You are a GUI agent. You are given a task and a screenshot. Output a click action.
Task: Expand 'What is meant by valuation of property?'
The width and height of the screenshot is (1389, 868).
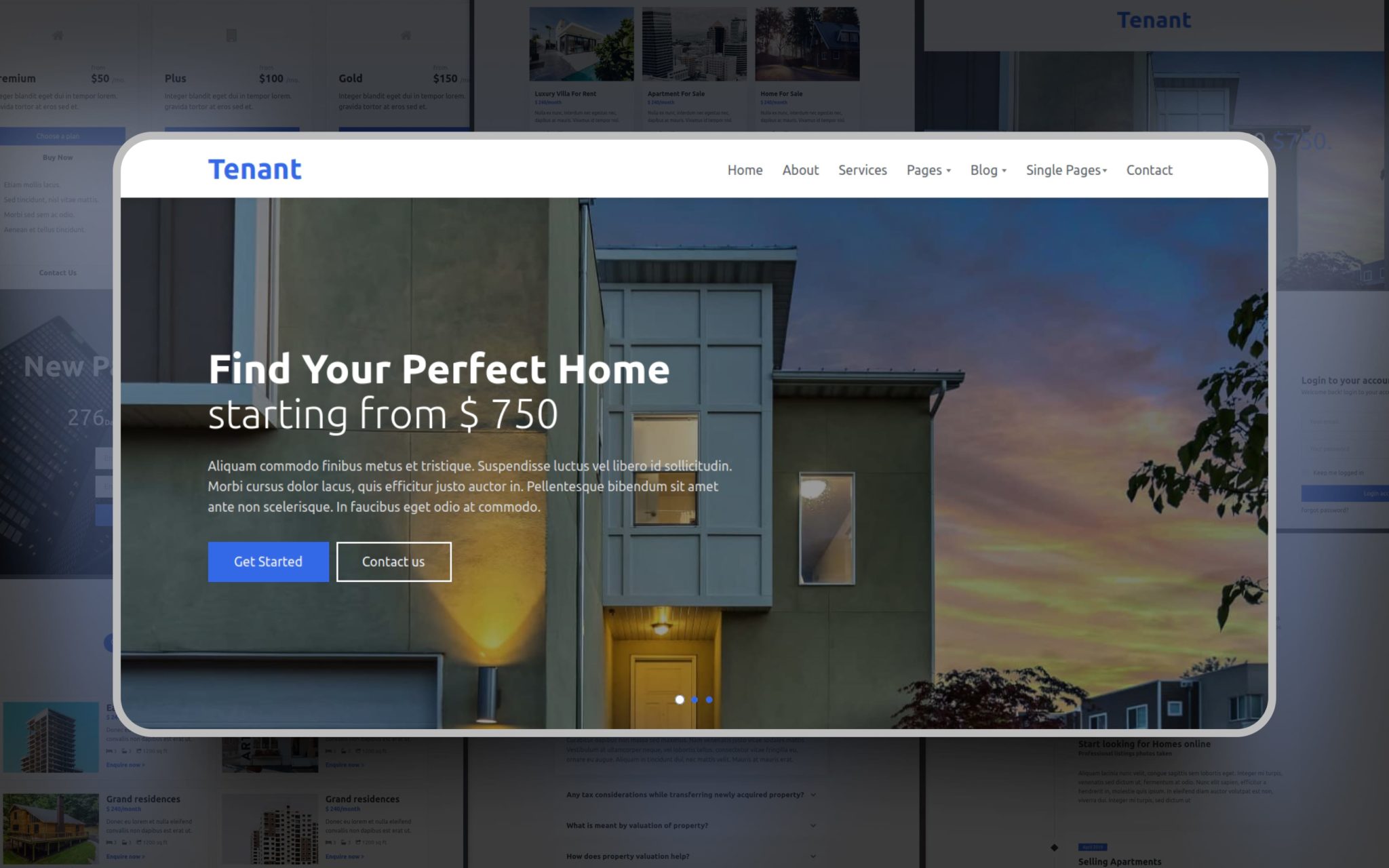690,825
